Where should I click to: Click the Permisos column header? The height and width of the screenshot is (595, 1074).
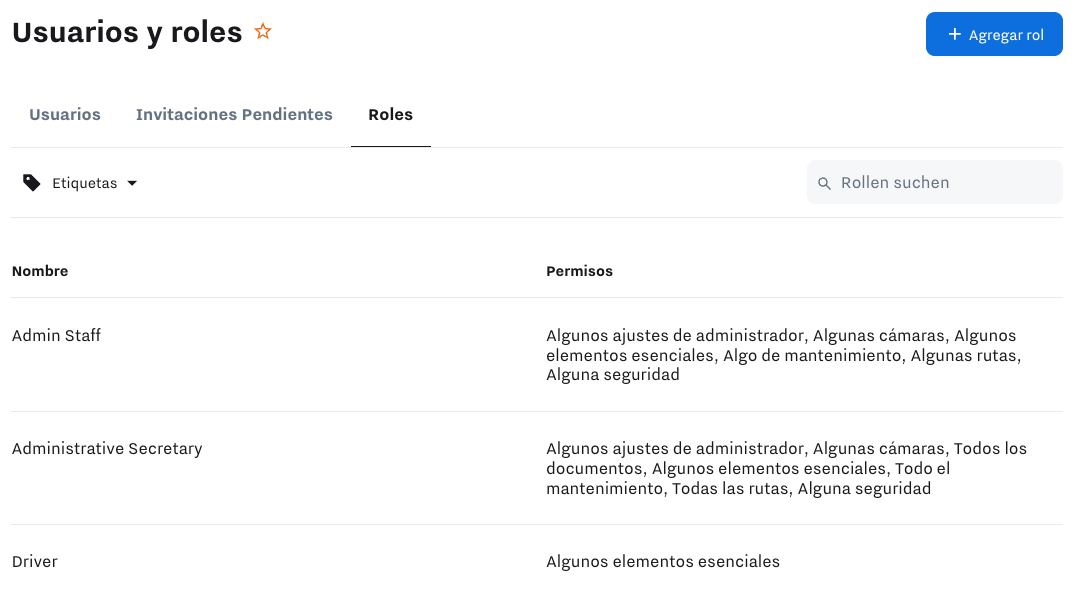pos(579,271)
